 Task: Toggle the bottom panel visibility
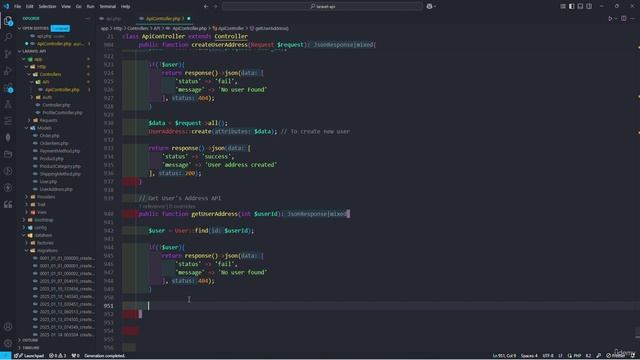tap(580, 7)
